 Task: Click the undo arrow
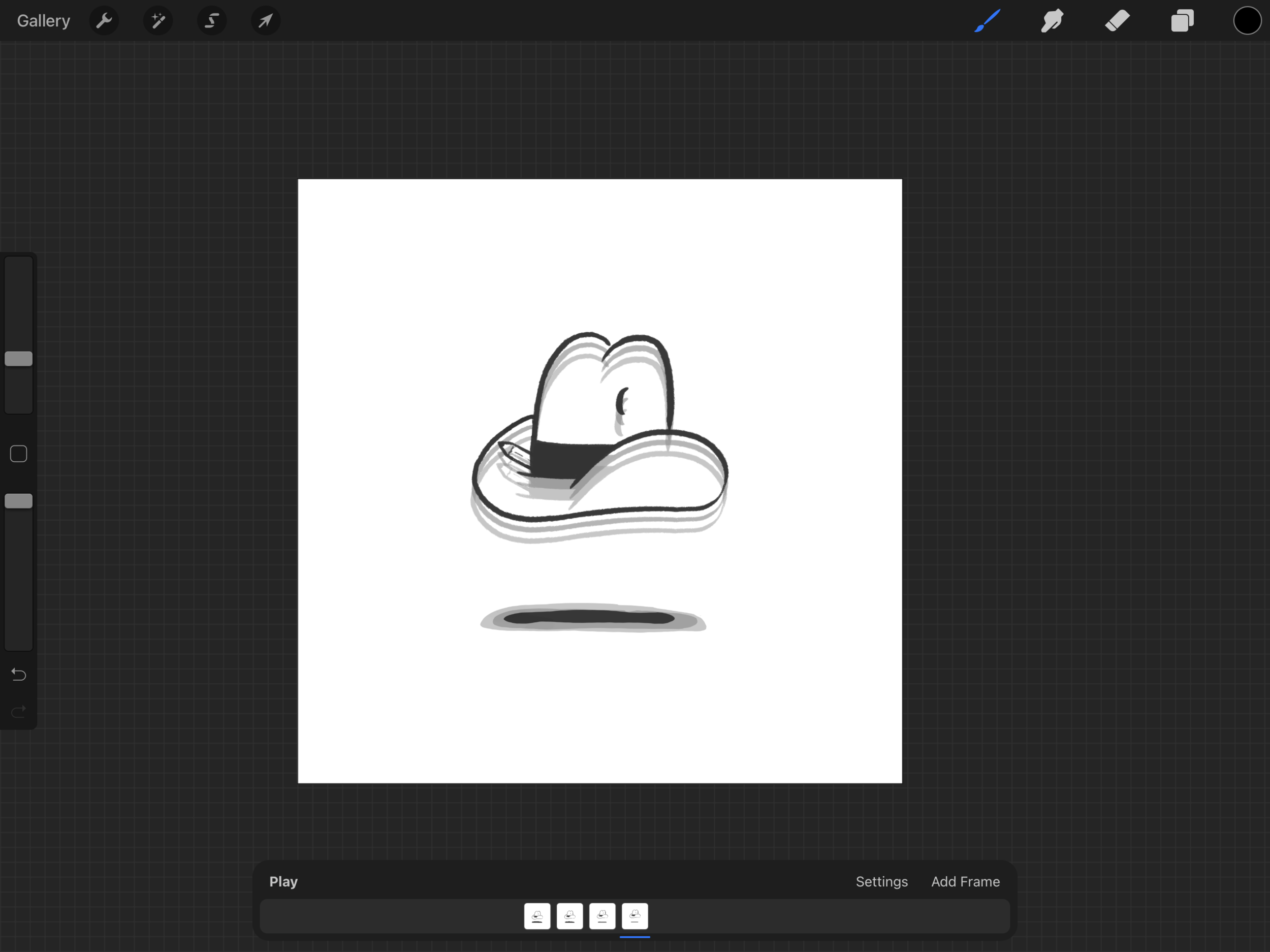point(18,674)
